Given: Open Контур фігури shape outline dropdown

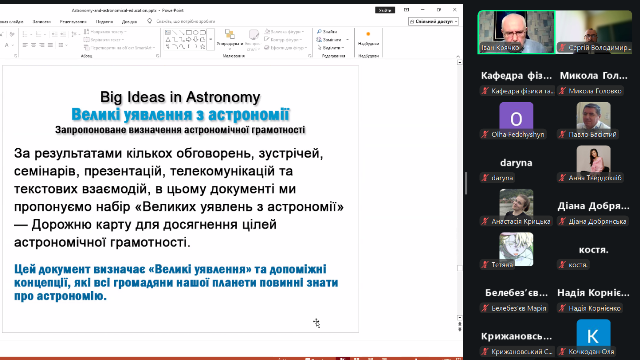Looking at the screenshot, I should pos(284,40).
